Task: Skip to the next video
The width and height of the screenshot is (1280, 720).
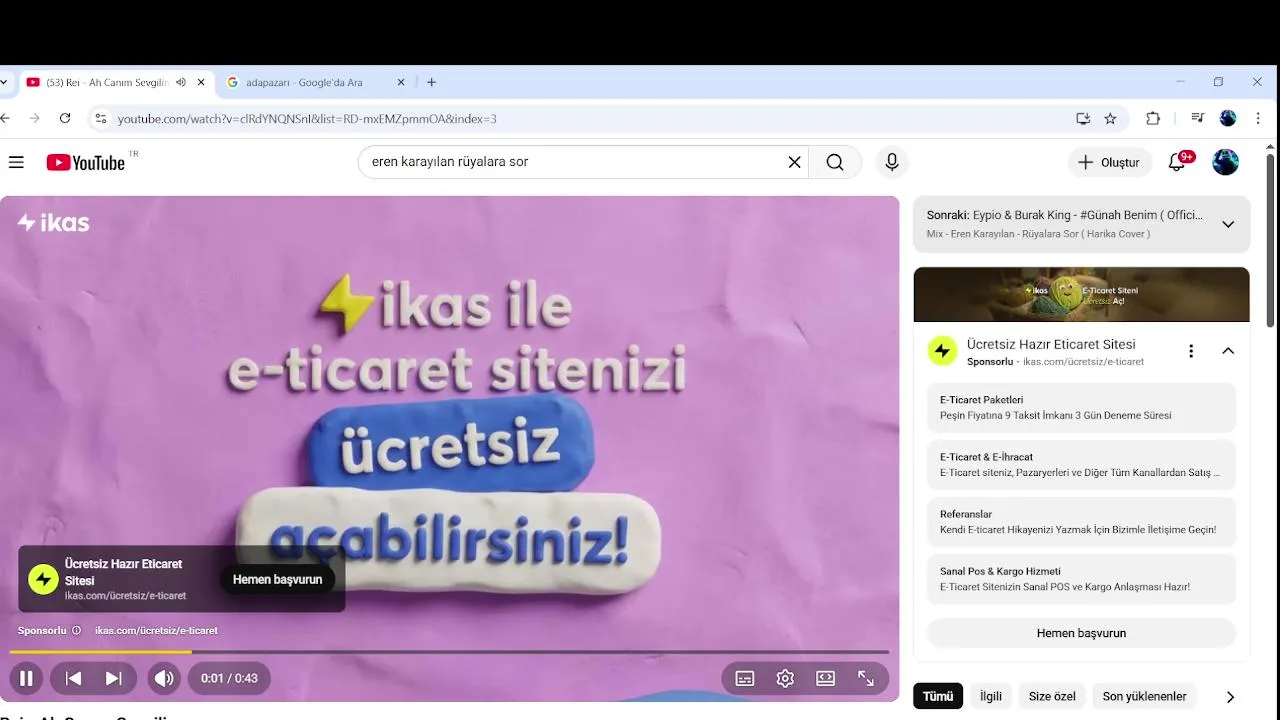Action: 113,678
